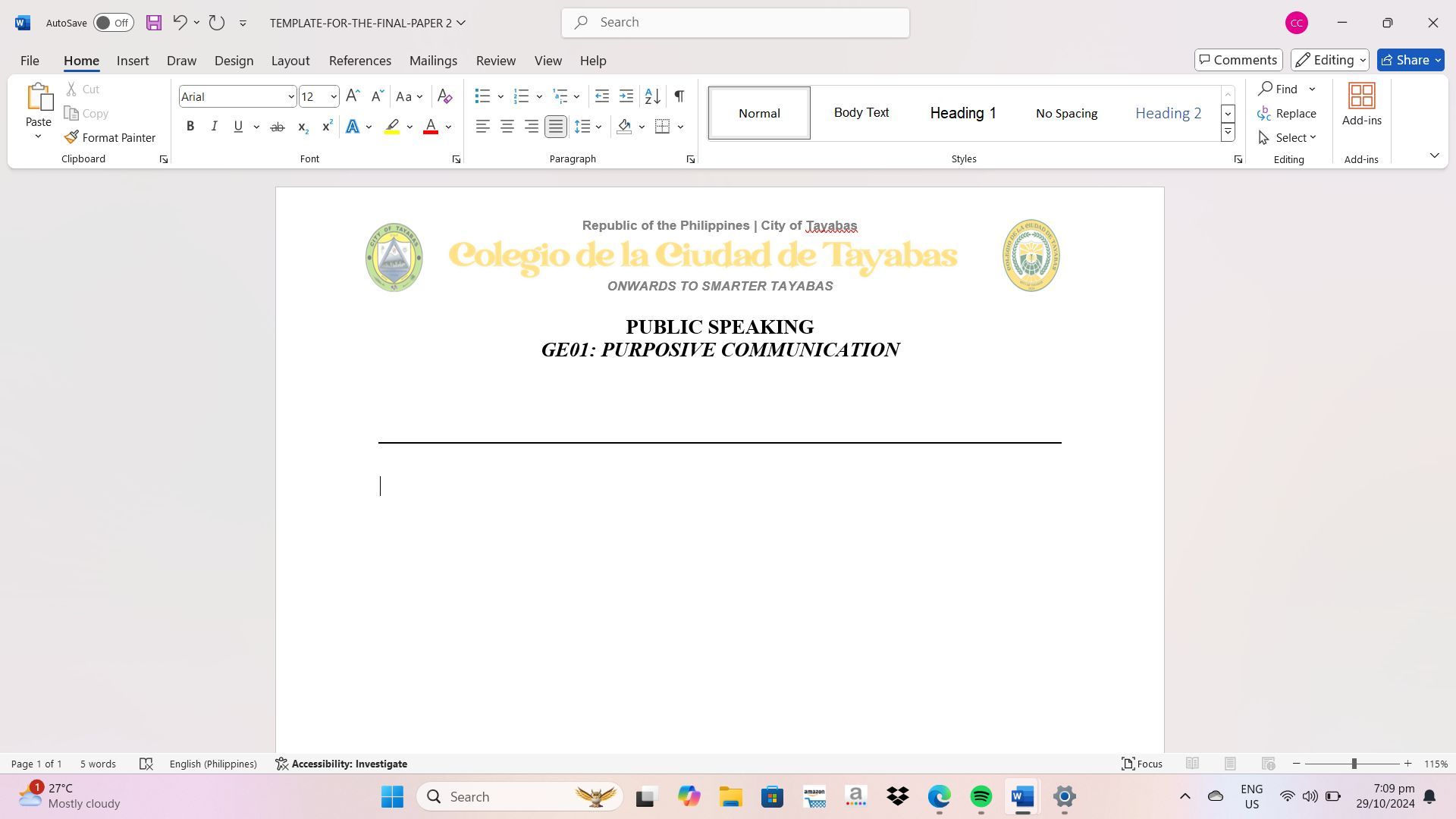1456x819 pixels.
Task: Open Spotify from the taskbar
Action: coord(981,796)
